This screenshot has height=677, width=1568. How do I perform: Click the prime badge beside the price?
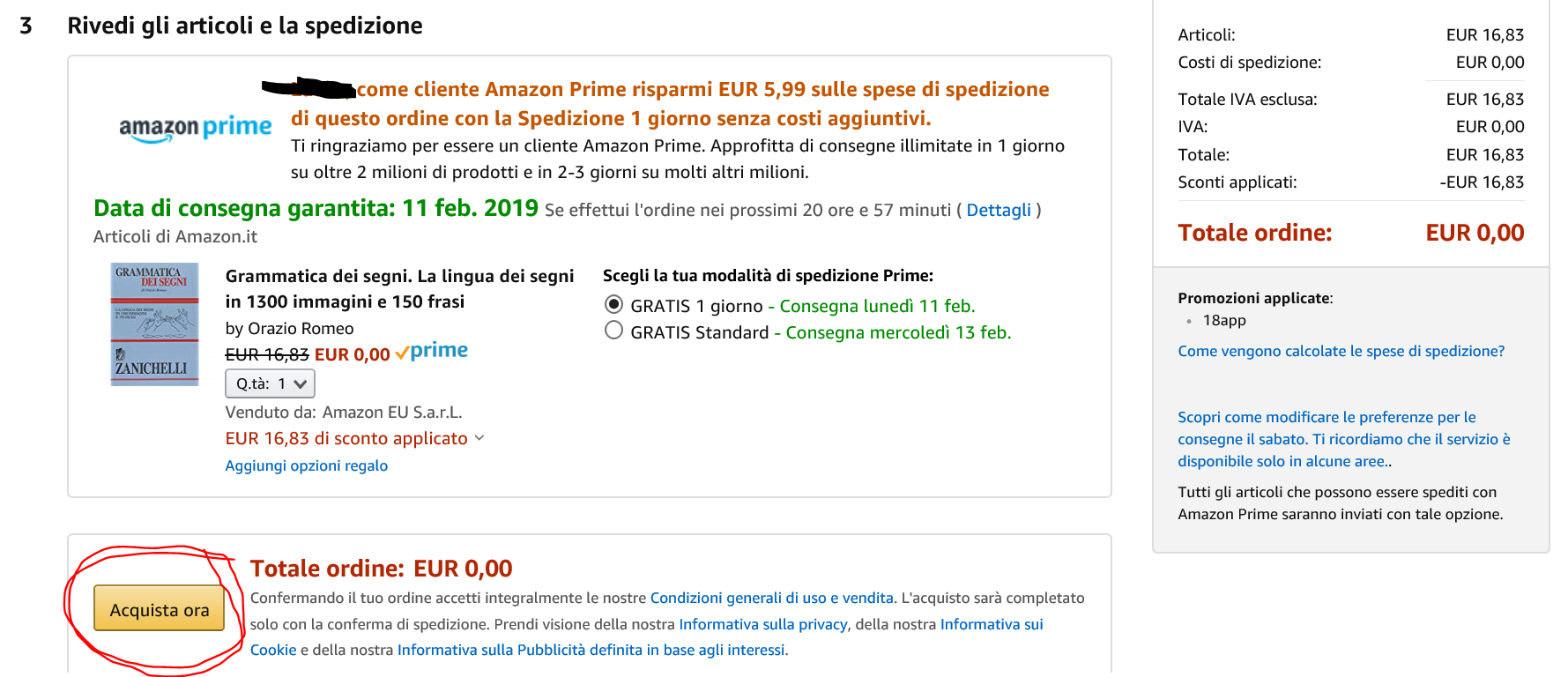pyautogui.click(x=432, y=352)
